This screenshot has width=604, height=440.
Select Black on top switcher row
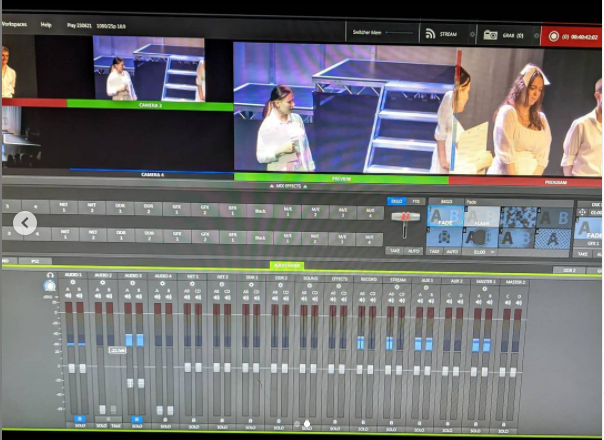pos(260,211)
